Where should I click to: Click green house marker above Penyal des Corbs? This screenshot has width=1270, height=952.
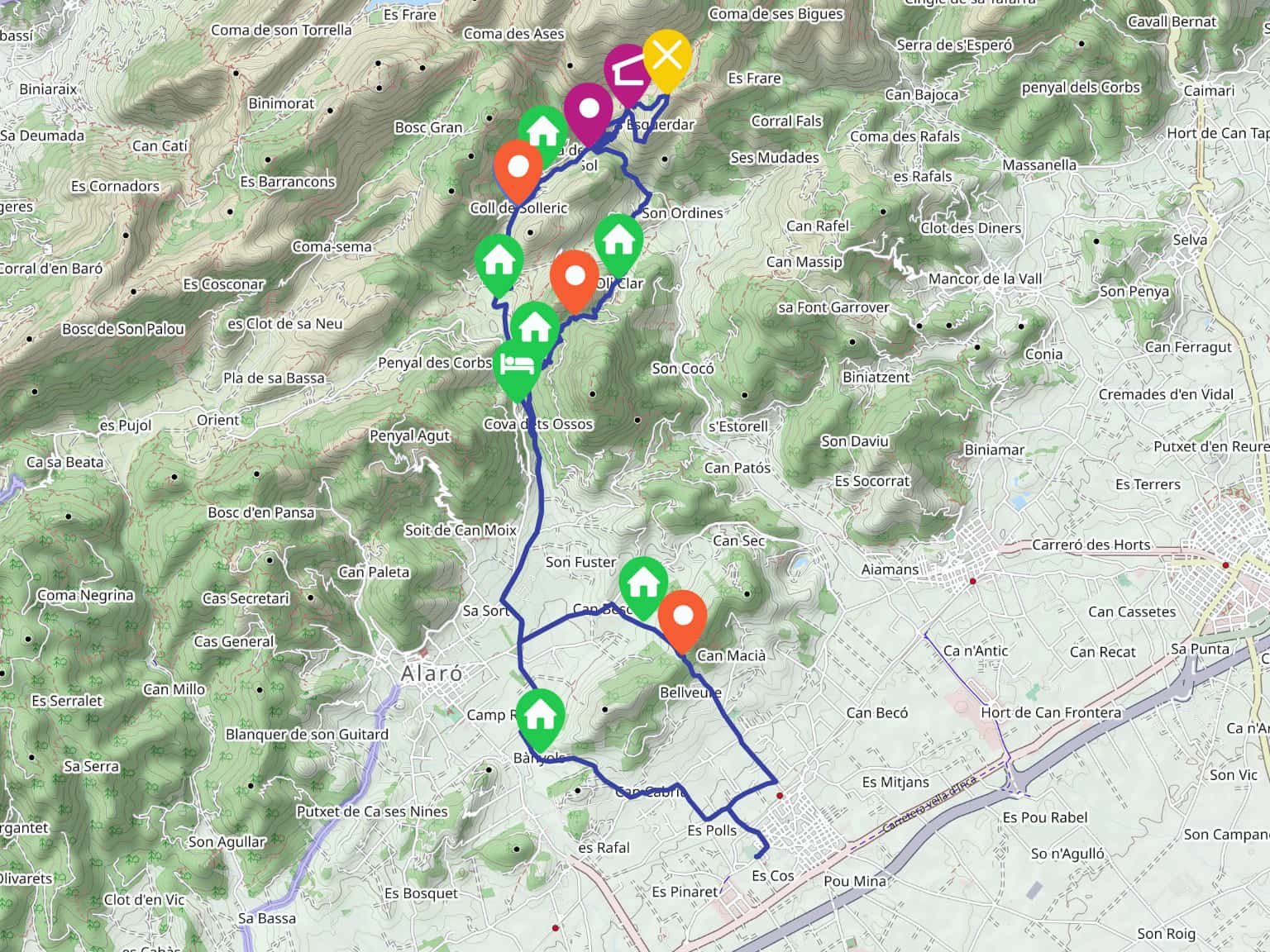tap(535, 329)
